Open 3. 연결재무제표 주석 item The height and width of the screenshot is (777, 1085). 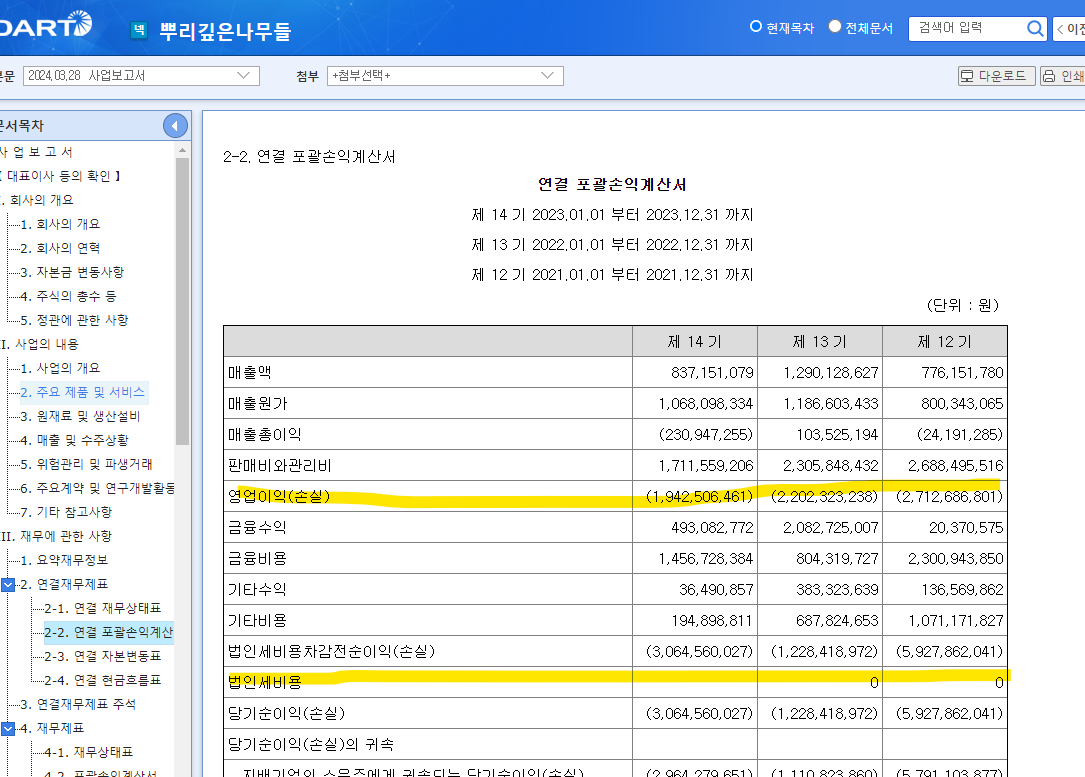click(78, 704)
